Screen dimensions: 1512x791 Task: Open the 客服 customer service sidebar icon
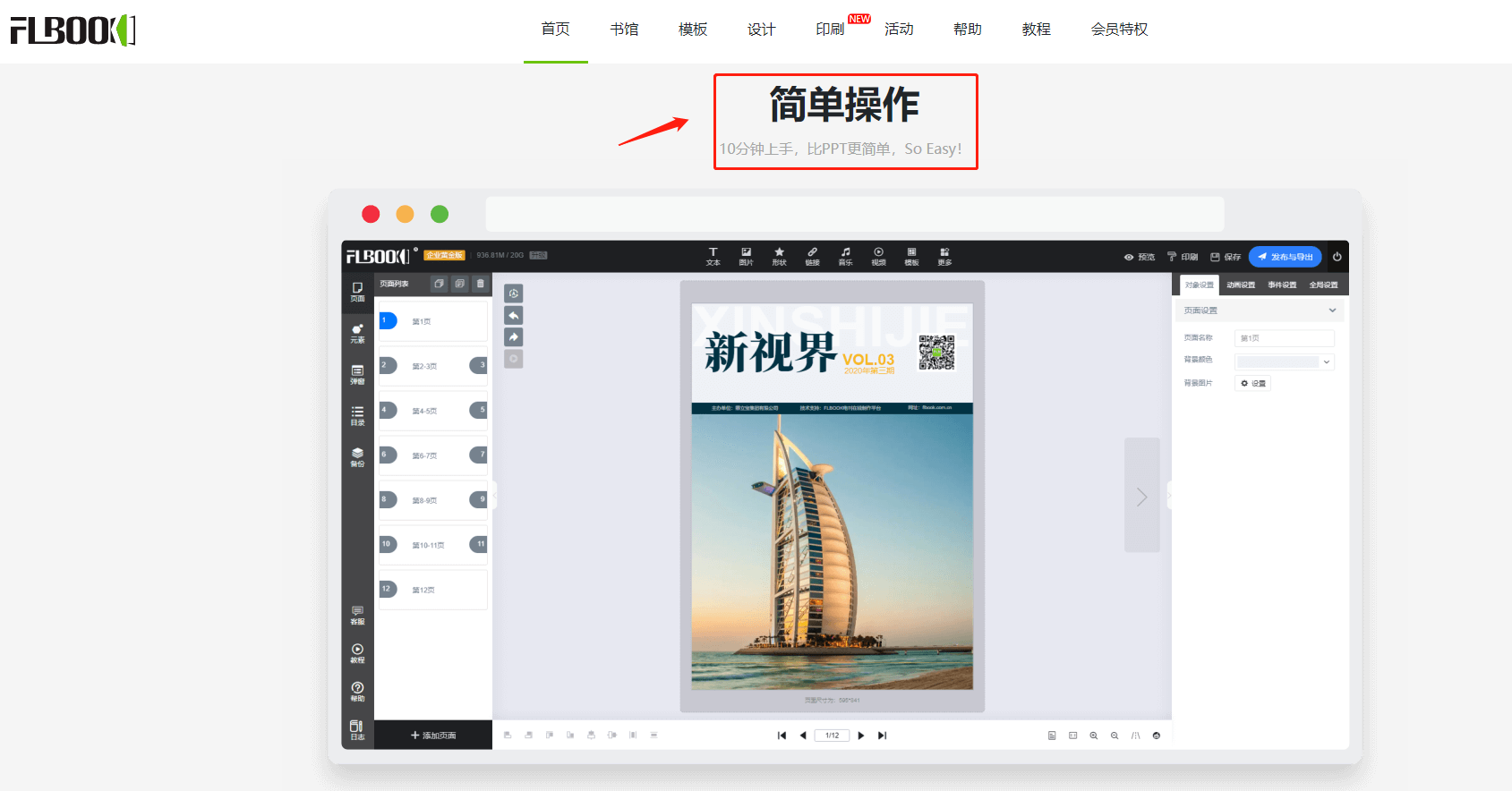[357, 616]
